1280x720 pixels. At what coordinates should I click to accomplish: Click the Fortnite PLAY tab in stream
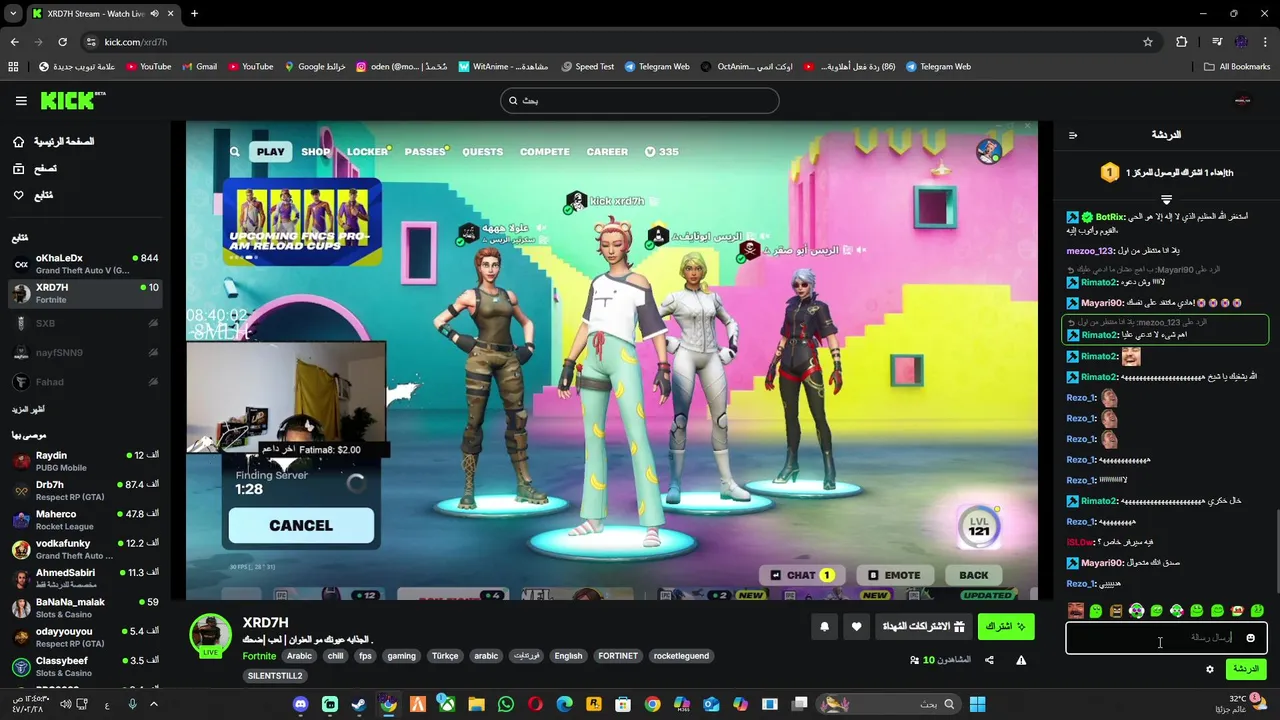[270, 152]
